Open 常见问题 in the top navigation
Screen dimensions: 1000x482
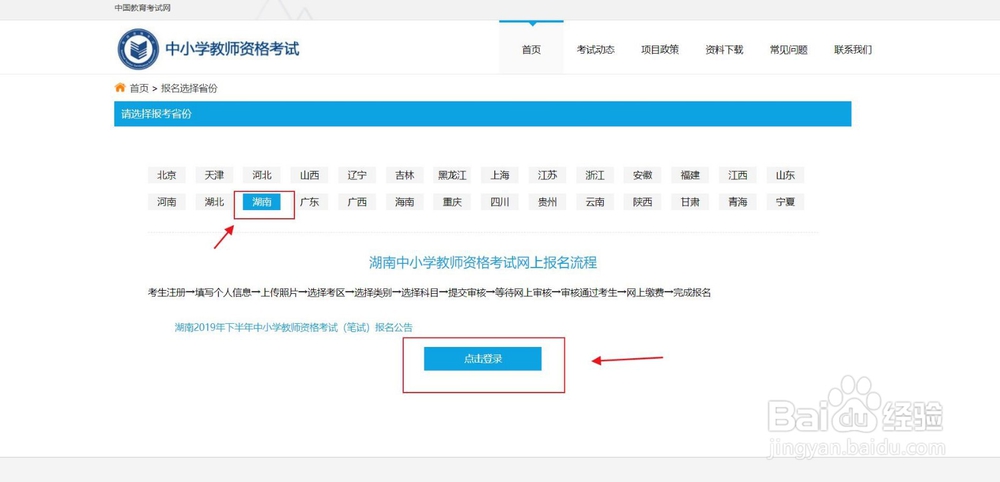[x=789, y=50]
